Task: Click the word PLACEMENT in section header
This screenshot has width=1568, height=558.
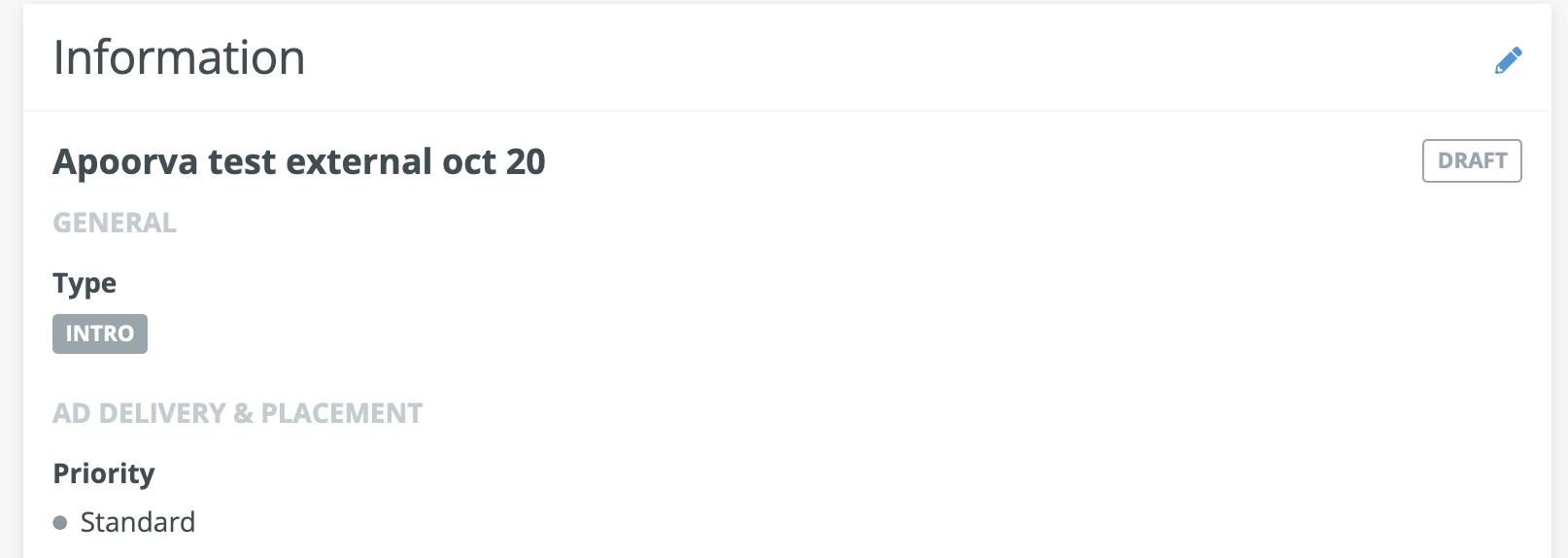Action: click(x=342, y=413)
